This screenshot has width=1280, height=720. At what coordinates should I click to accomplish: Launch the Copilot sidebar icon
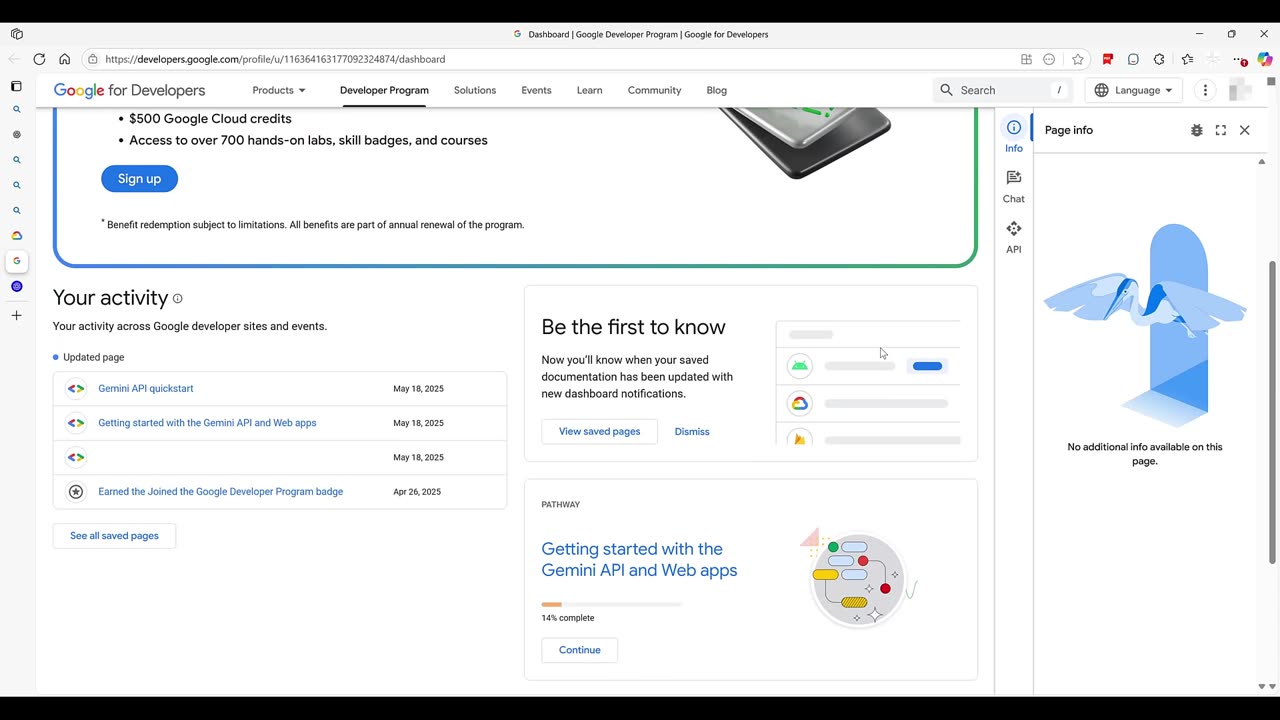coord(1265,59)
